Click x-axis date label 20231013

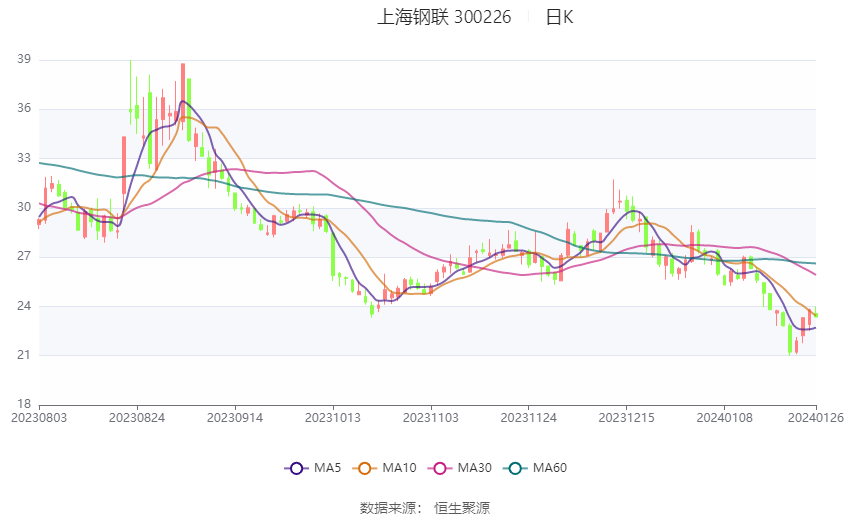[x=333, y=418]
